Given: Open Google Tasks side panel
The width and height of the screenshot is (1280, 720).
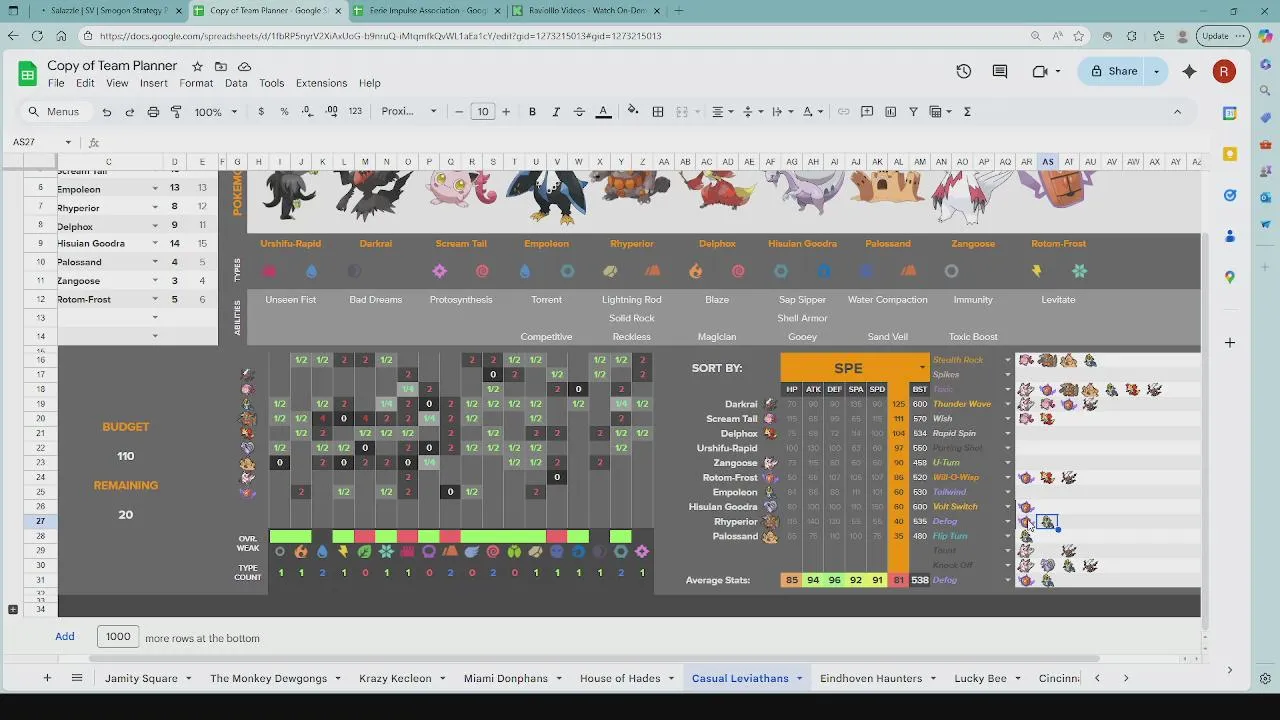Looking at the screenshot, I should click(1230, 195).
